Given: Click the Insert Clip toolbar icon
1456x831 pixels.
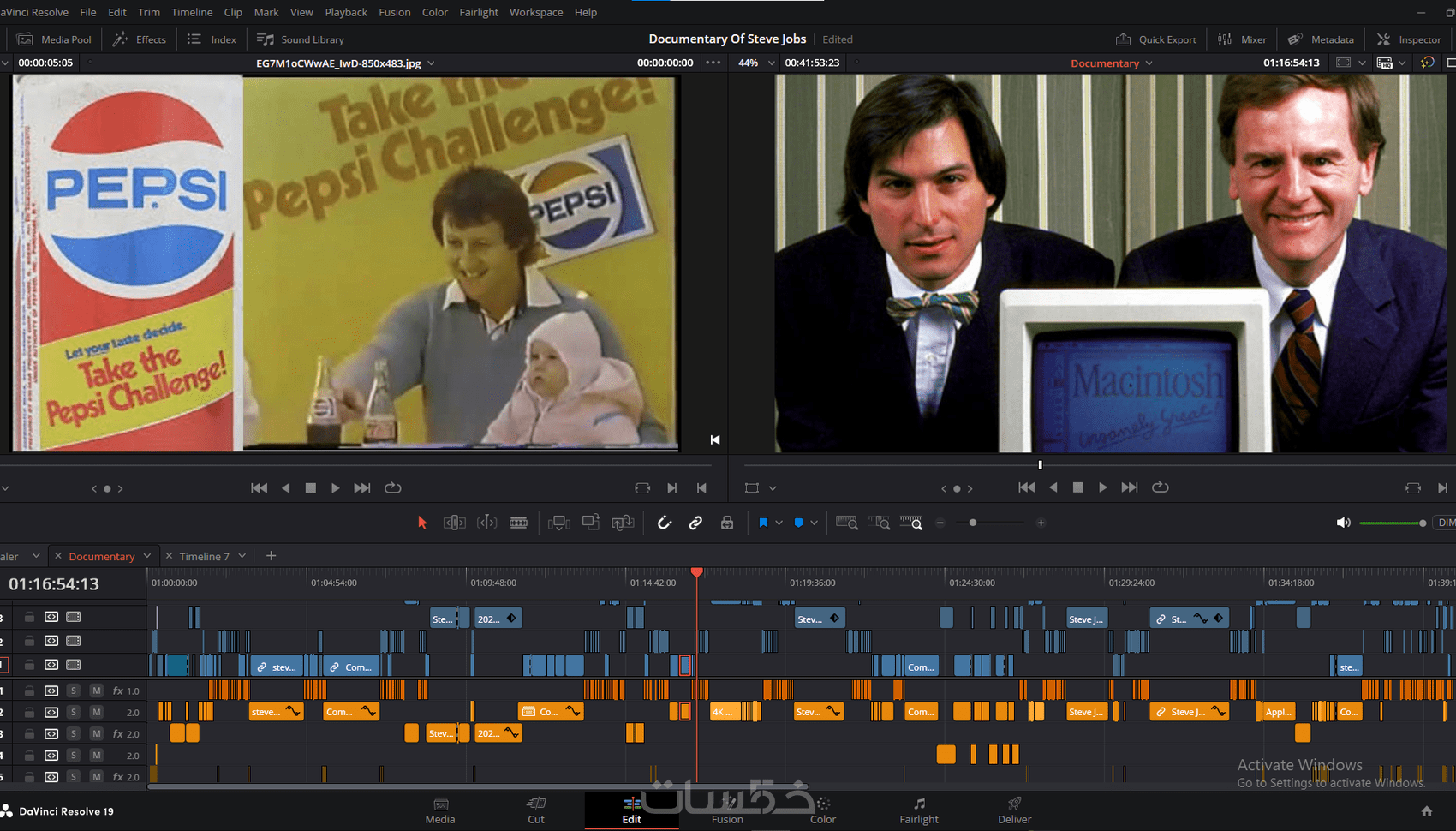Looking at the screenshot, I should click(559, 523).
